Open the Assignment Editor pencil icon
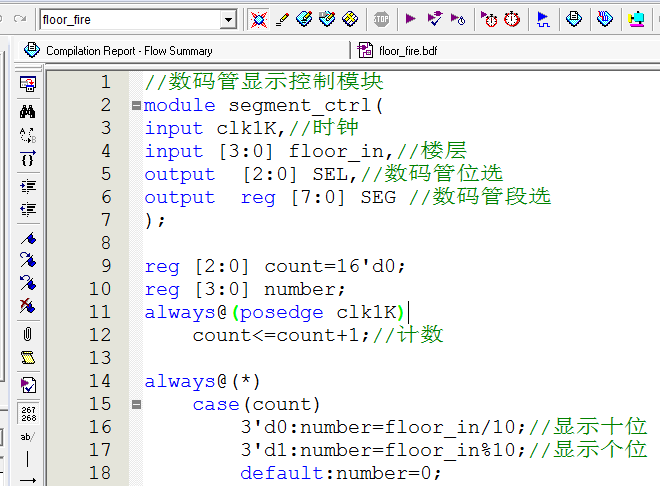The height and width of the screenshot is (486, 660). tap(282, 19)
